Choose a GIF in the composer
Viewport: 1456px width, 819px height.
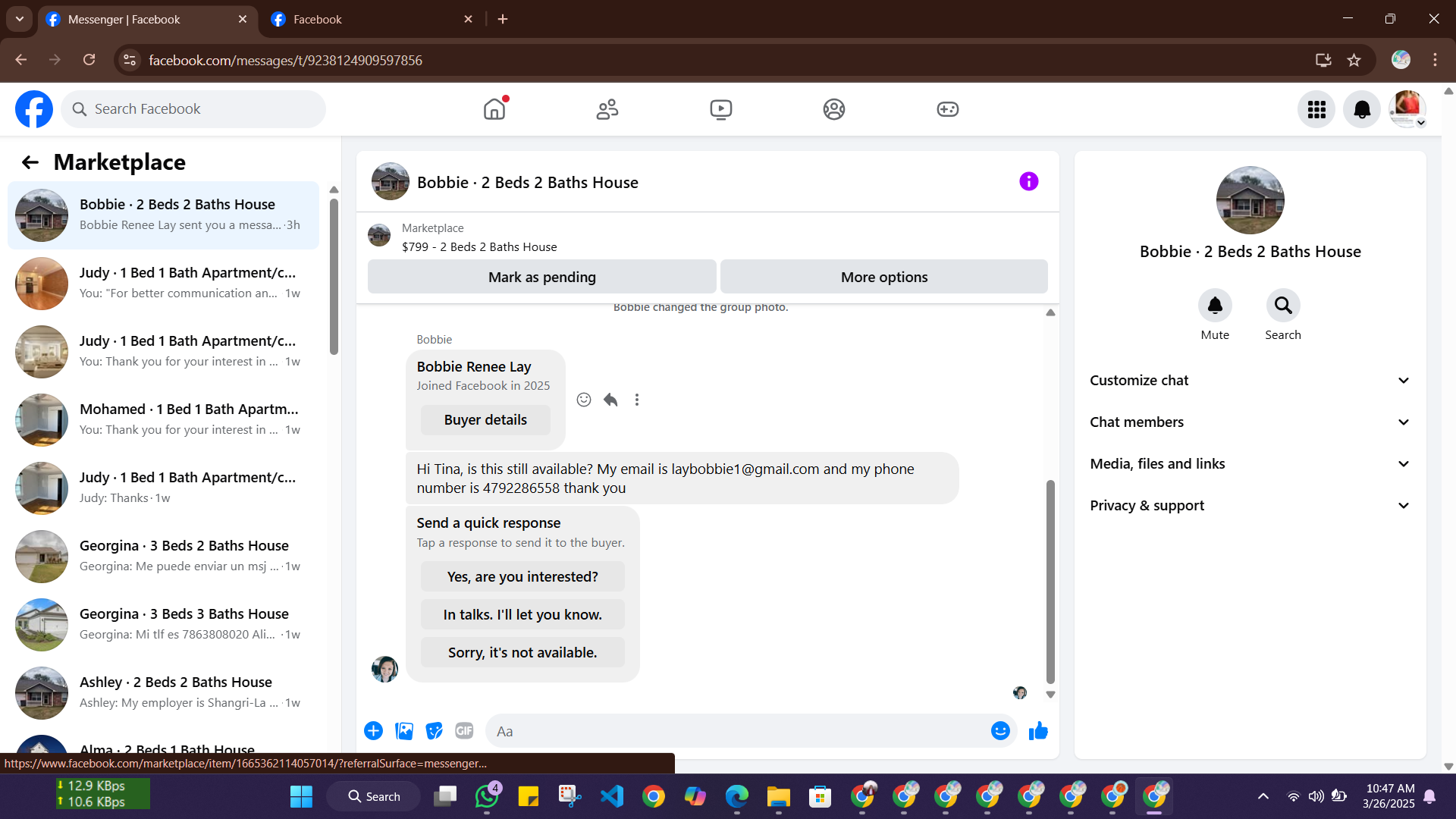464,730
